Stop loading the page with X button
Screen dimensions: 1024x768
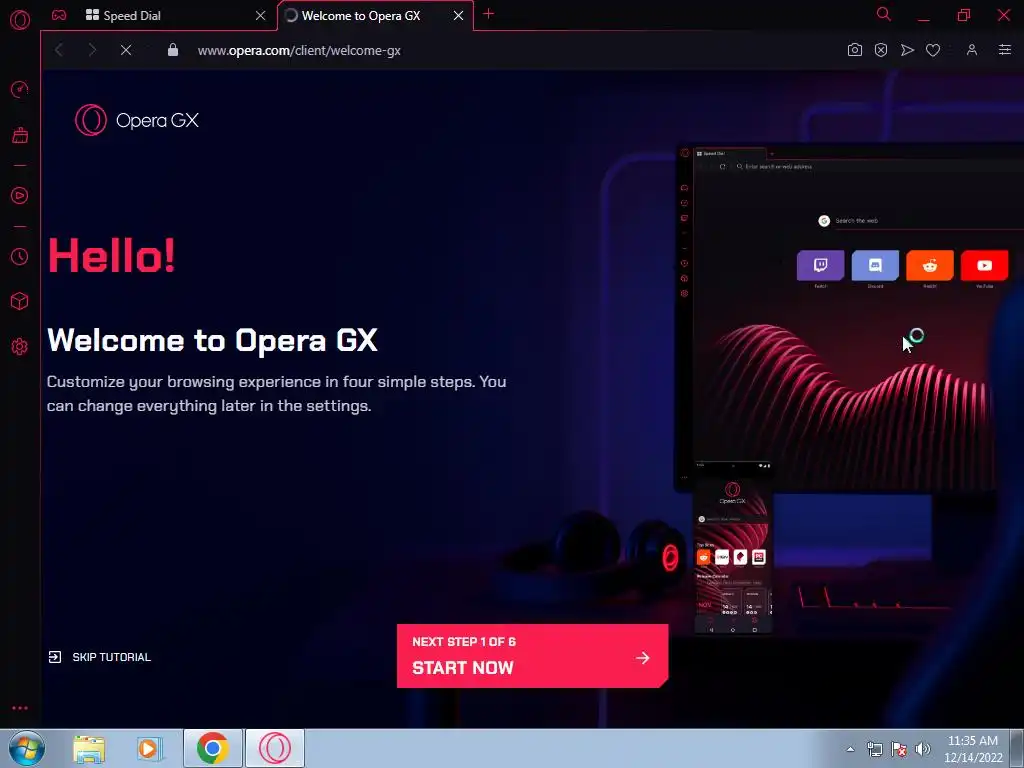click(x=126, y=50)
